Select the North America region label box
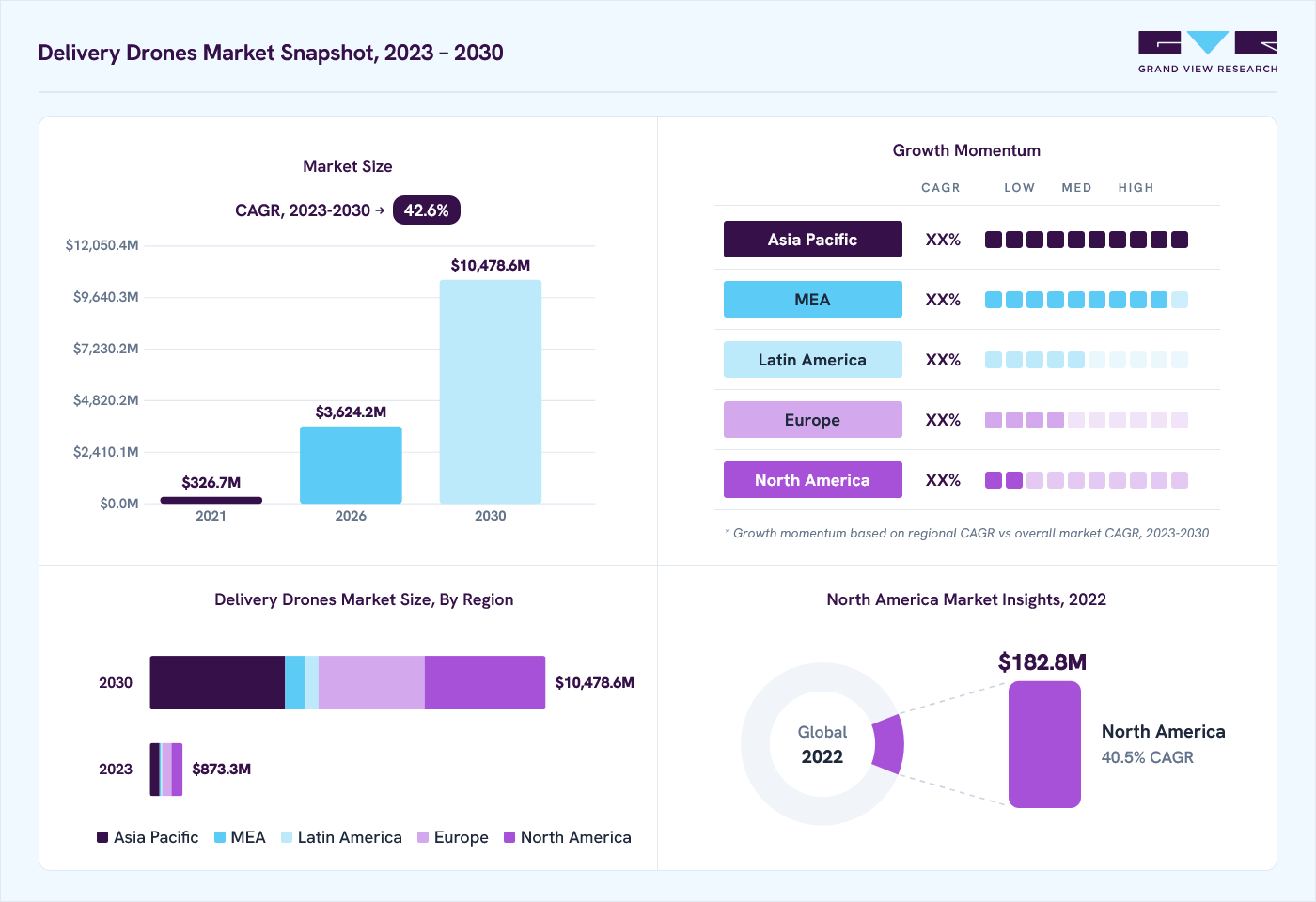1316x902 pixels. click(813, 480)
